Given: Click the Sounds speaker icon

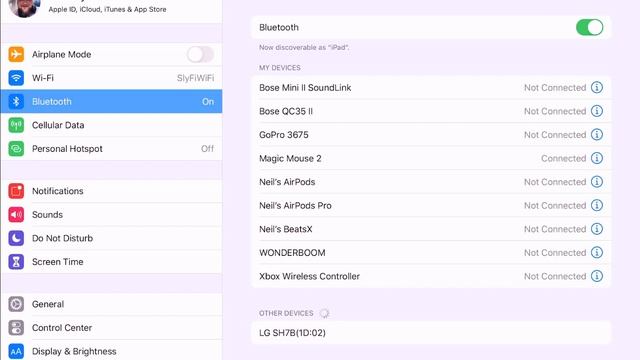Looking at the screenshot, I should (x=16, y=215).
